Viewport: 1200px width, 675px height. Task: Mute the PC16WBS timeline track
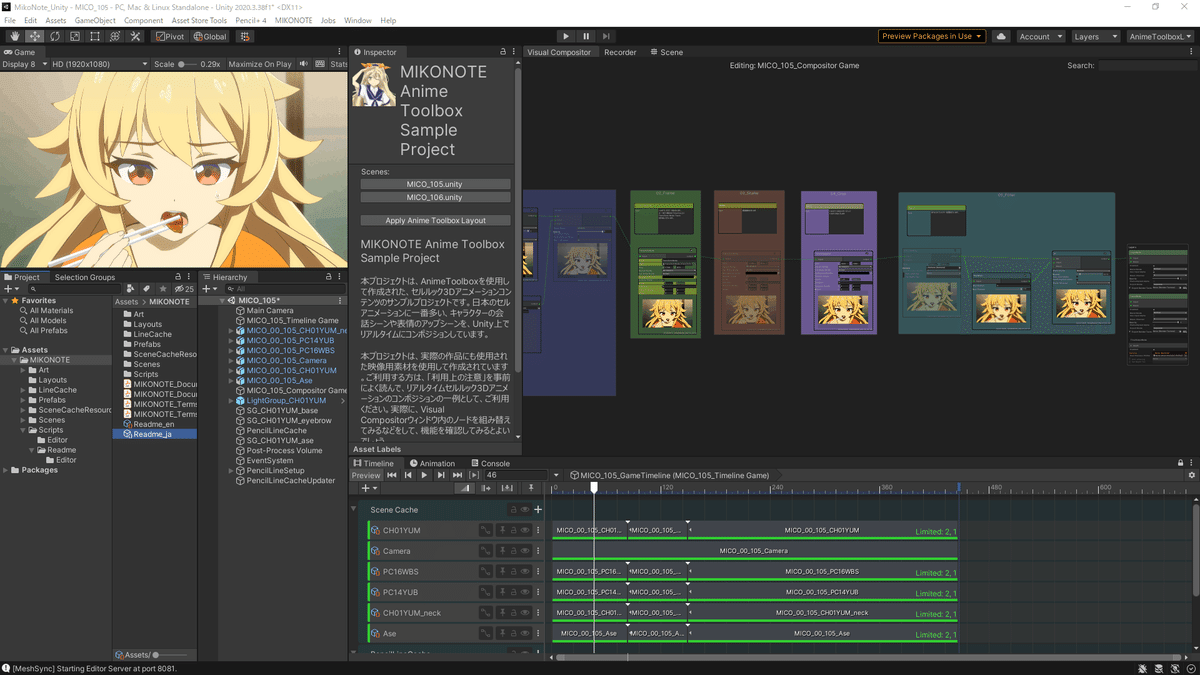pyautogui.click(x=525, y=572)
